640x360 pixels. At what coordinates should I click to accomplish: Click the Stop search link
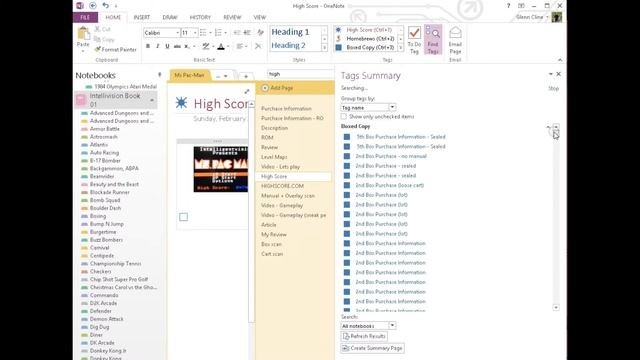coord(553,89)
